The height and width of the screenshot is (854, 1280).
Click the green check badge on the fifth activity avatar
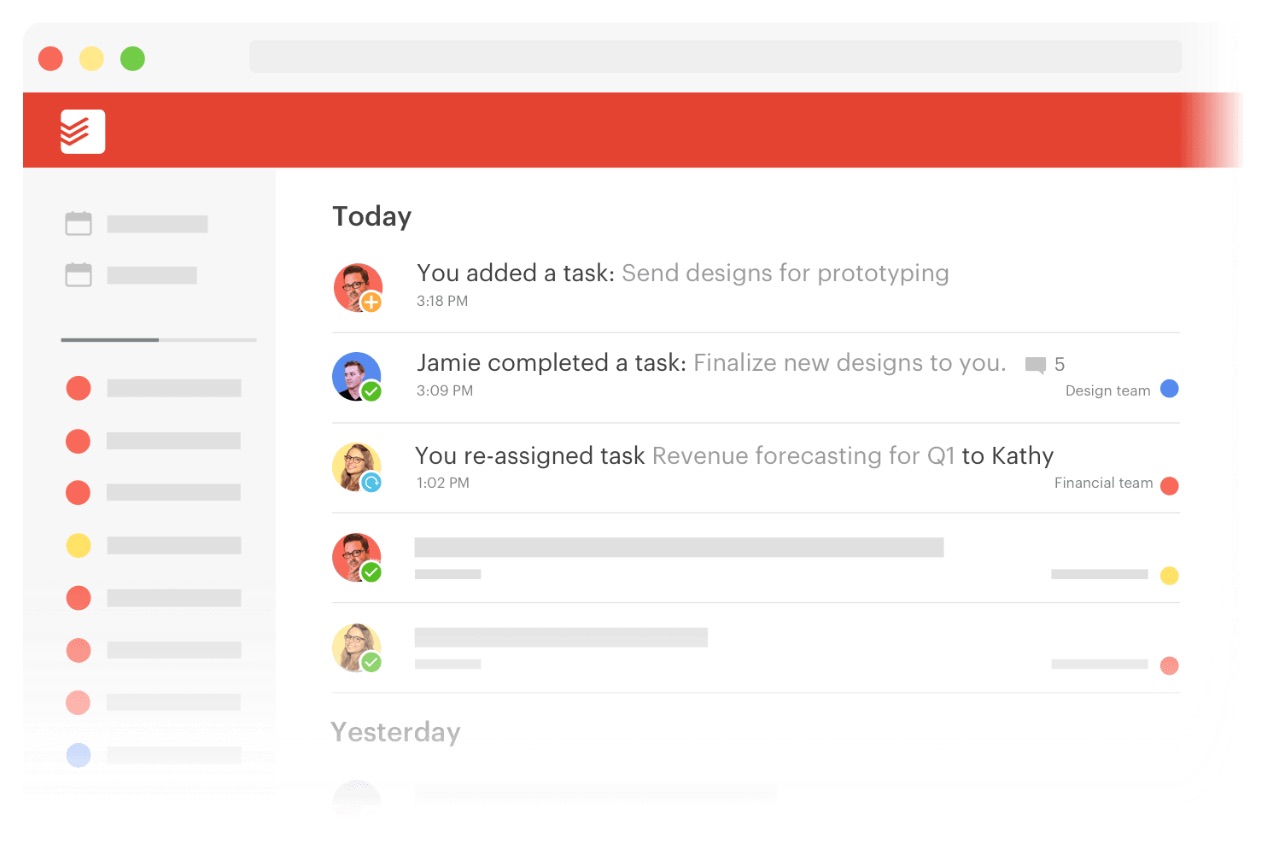(x=371, y=662)
